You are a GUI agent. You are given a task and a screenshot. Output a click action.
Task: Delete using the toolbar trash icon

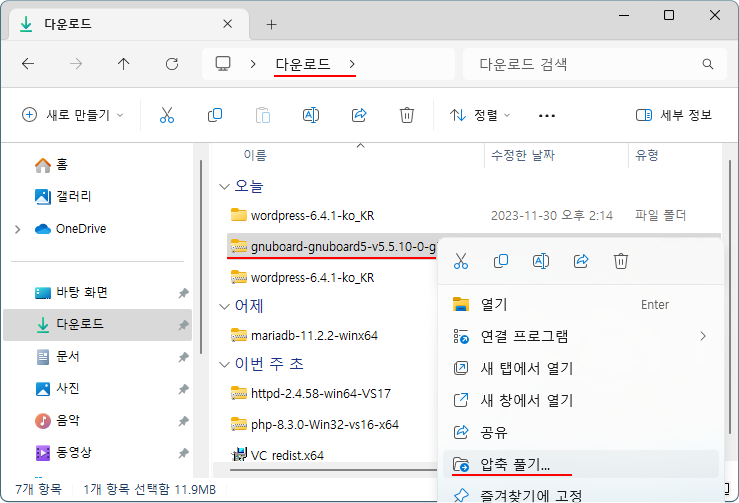pos(407,115)
